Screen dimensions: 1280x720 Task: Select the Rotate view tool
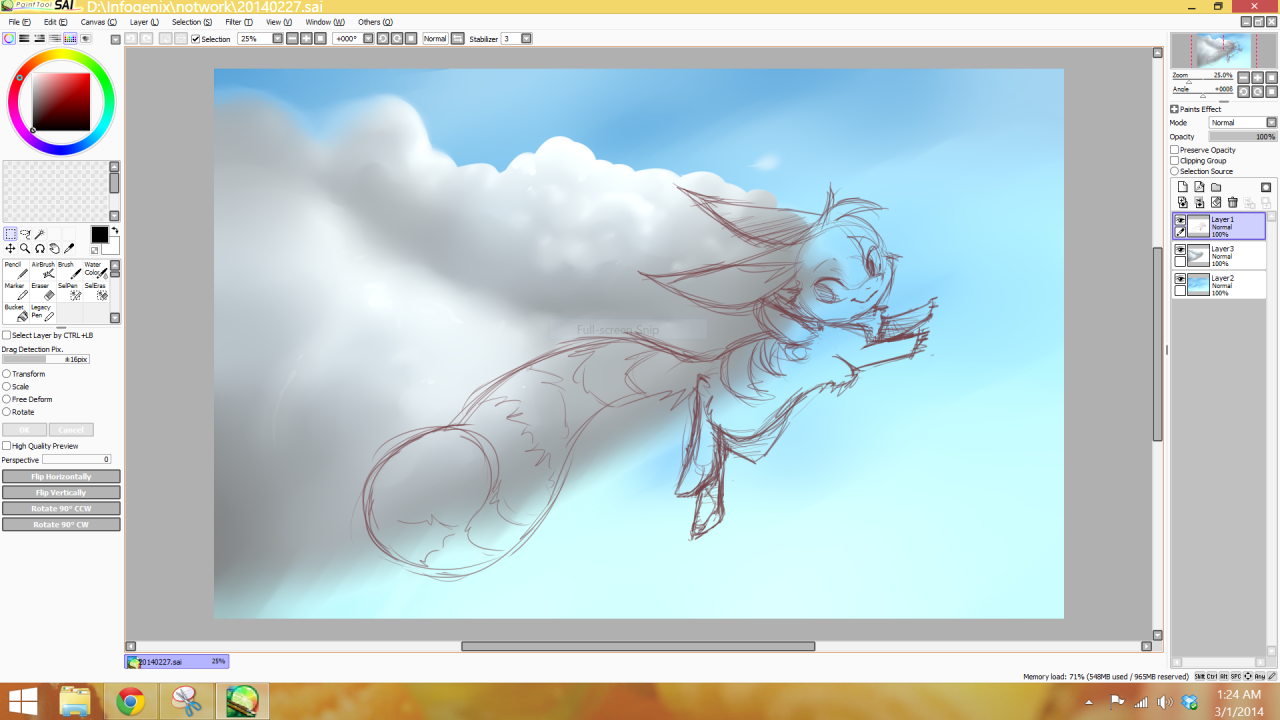click(x=40, y=248)
